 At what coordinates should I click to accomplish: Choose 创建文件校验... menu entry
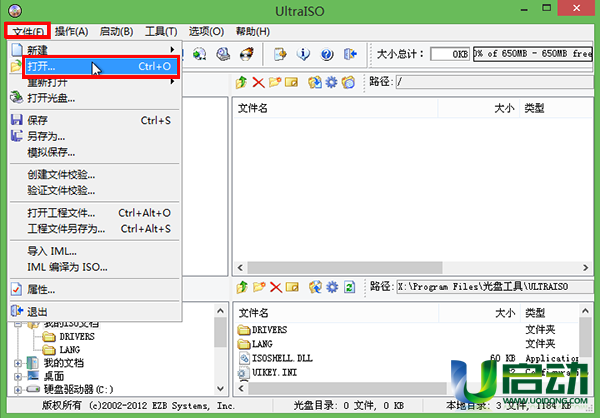pos(94,175)
